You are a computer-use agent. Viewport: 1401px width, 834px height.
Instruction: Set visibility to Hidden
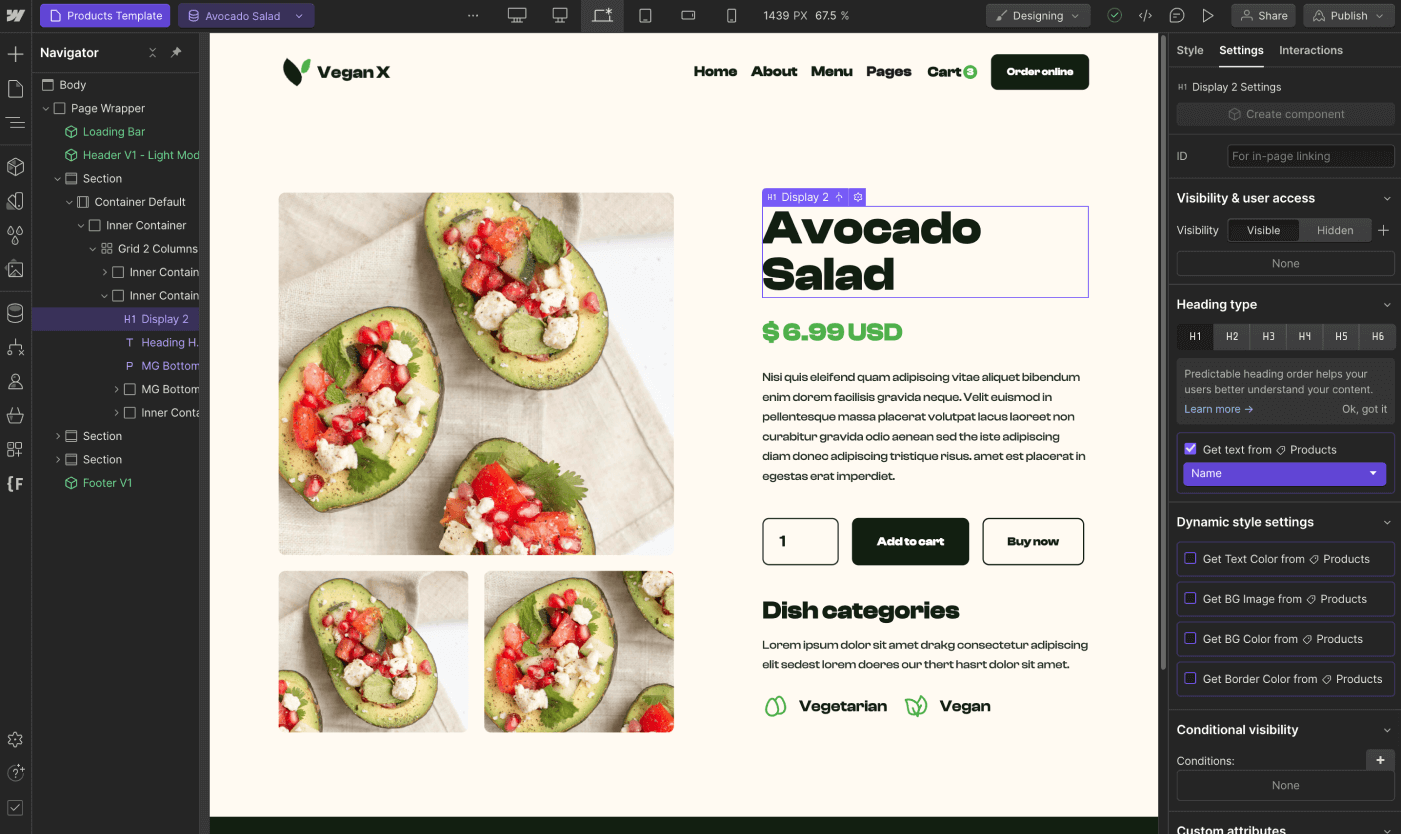[1335, 230]
